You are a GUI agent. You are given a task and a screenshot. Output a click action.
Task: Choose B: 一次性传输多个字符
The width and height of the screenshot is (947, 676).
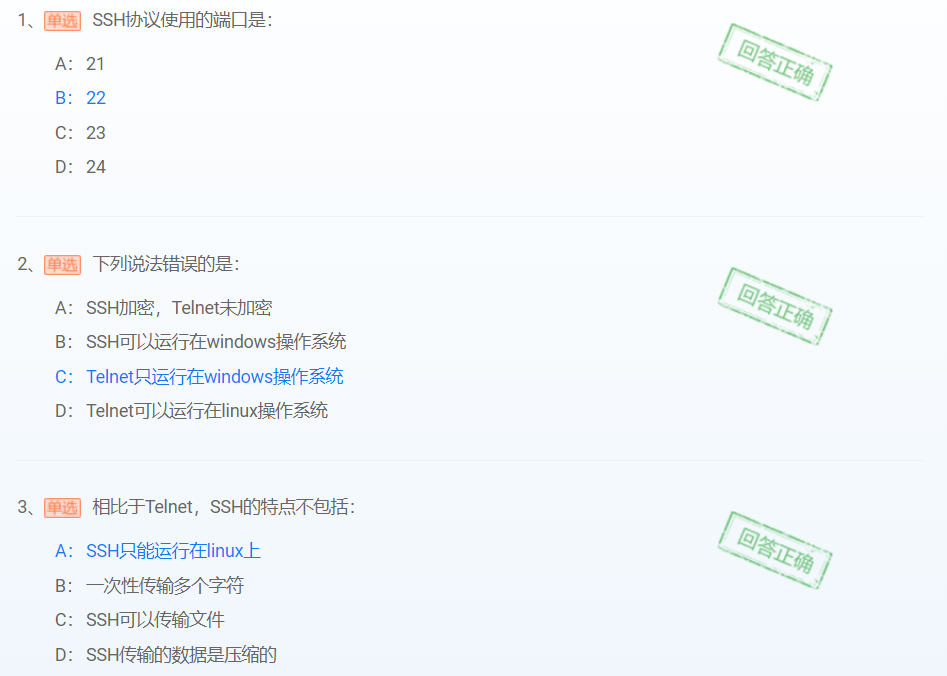pos(149,585)
